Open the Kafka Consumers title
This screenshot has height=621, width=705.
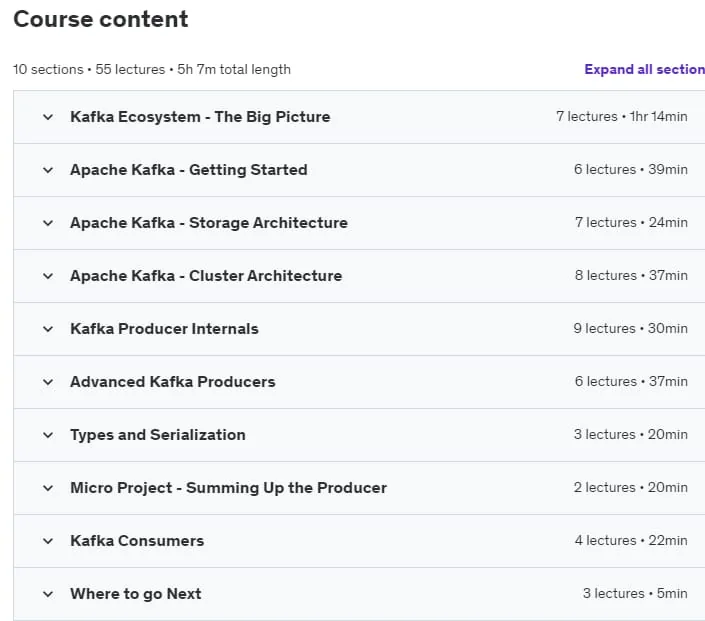137,541
